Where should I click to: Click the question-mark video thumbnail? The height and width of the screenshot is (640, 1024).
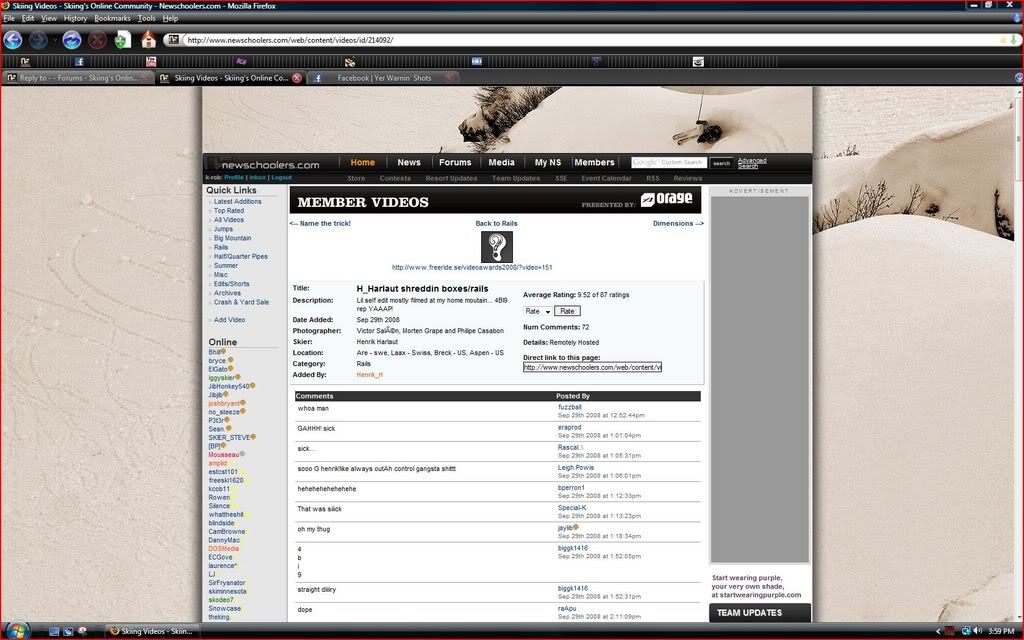(496, 246)
